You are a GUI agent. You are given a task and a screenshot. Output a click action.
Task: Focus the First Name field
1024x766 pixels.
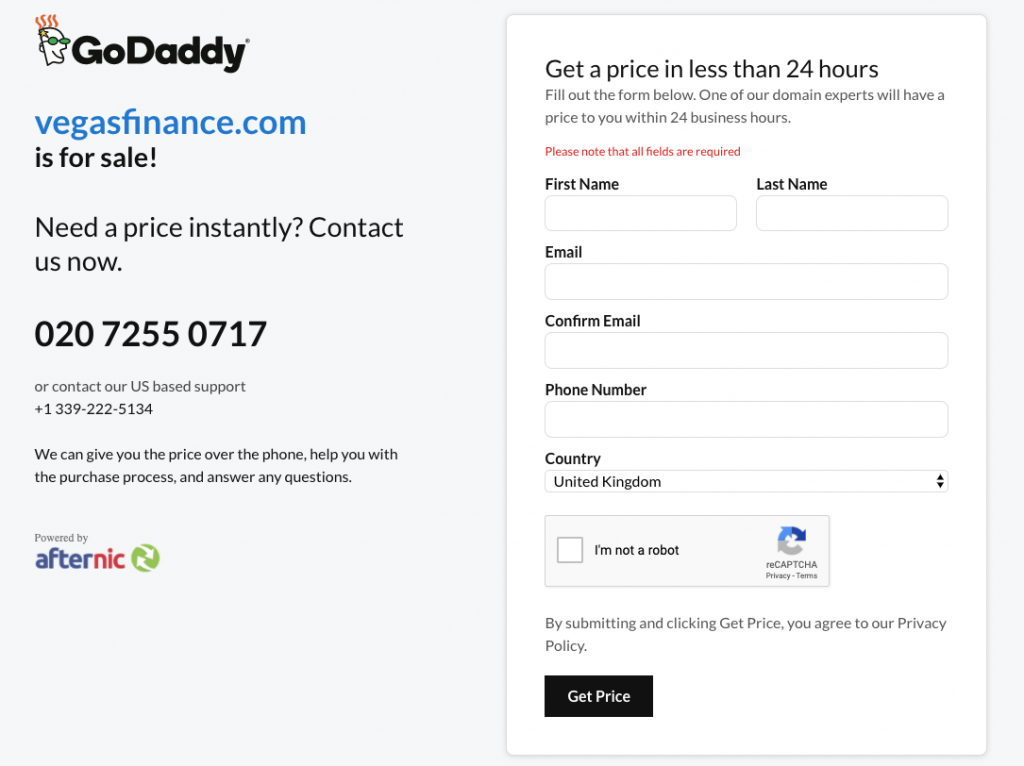coord(640,213)
